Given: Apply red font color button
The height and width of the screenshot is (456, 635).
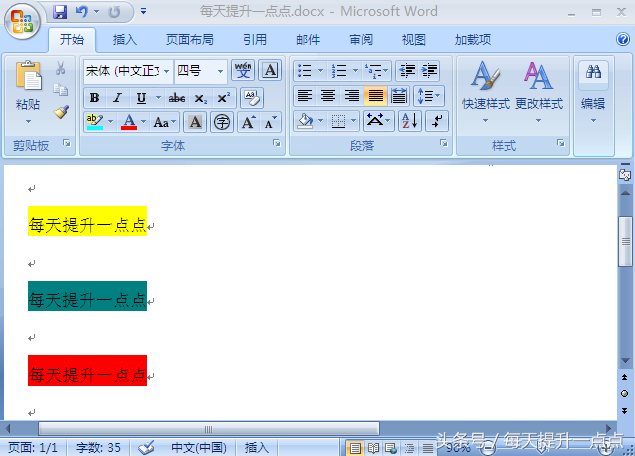Looking at the screenshot, I should point(129,121).
